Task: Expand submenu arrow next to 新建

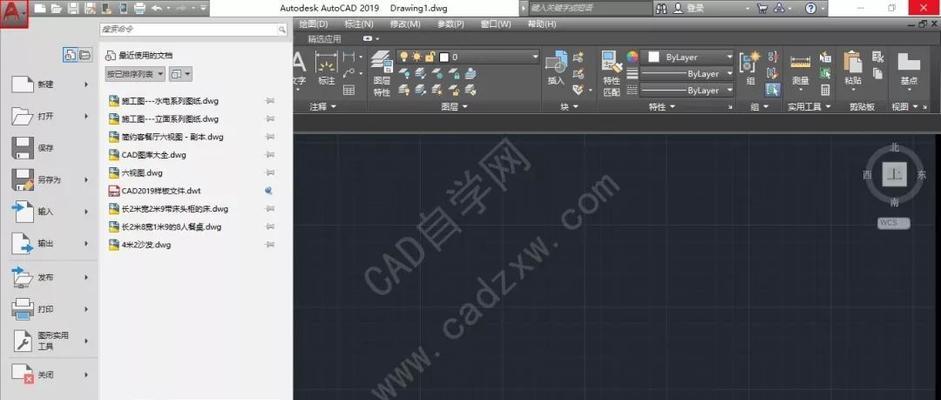Action: (86, 85)
